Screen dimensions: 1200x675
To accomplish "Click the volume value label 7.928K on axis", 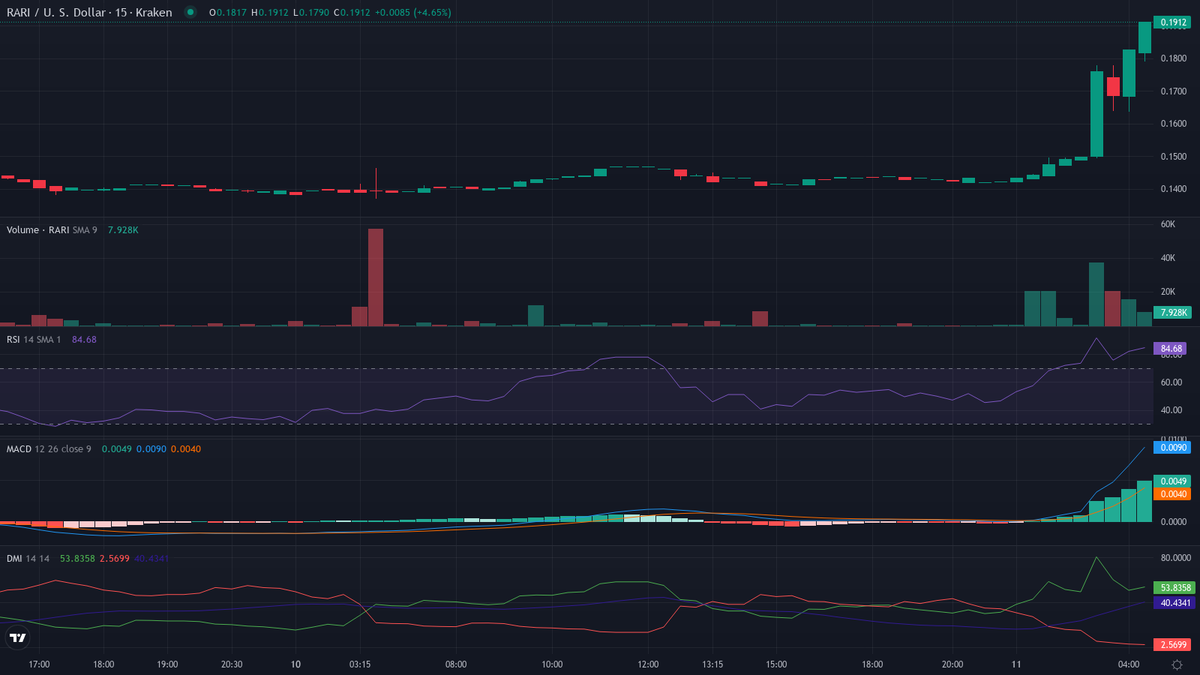I will [1172, 313].
